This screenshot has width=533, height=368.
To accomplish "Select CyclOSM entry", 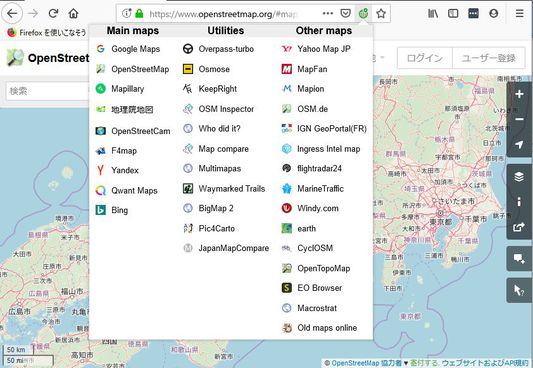I will click(x=307, y=248).
